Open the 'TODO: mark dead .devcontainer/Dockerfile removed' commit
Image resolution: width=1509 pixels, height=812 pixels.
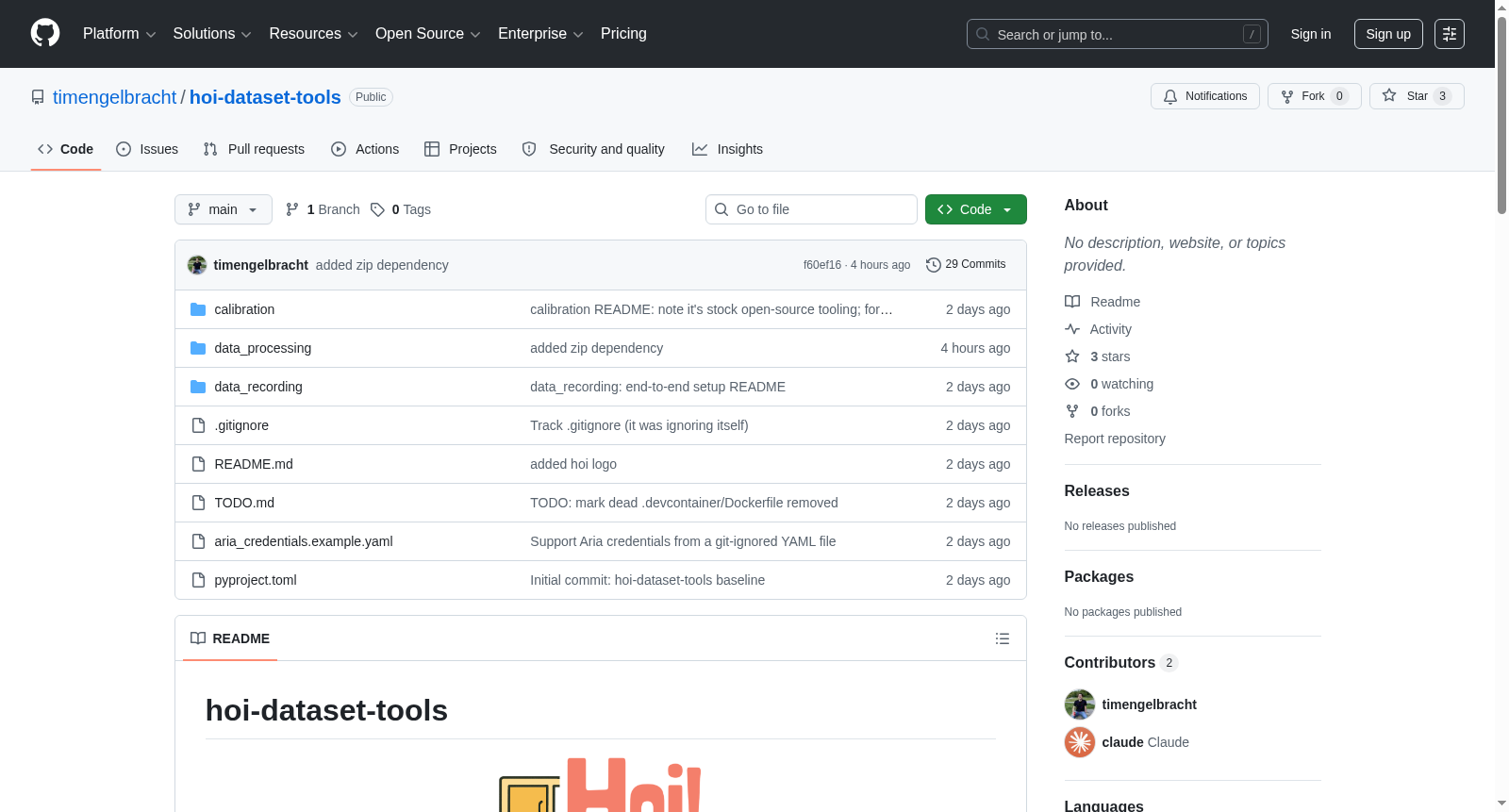[x=684, y=503]
